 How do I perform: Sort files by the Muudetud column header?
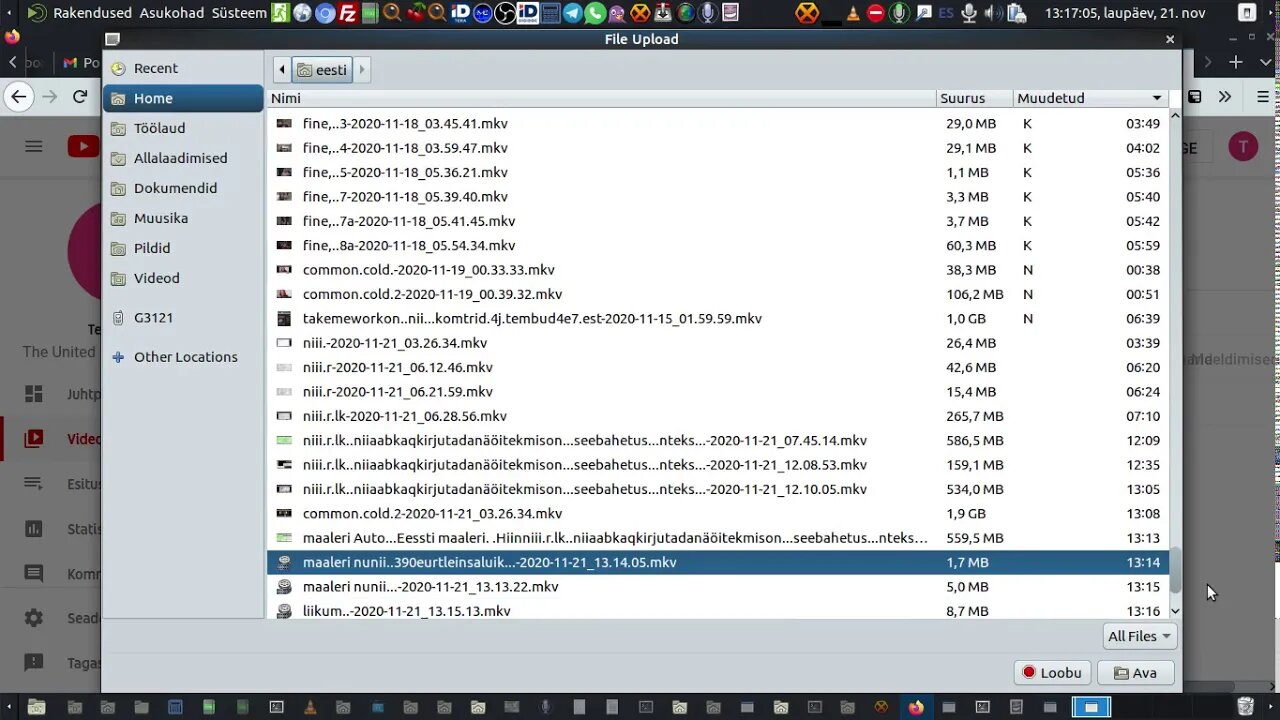coord(1090,98)
